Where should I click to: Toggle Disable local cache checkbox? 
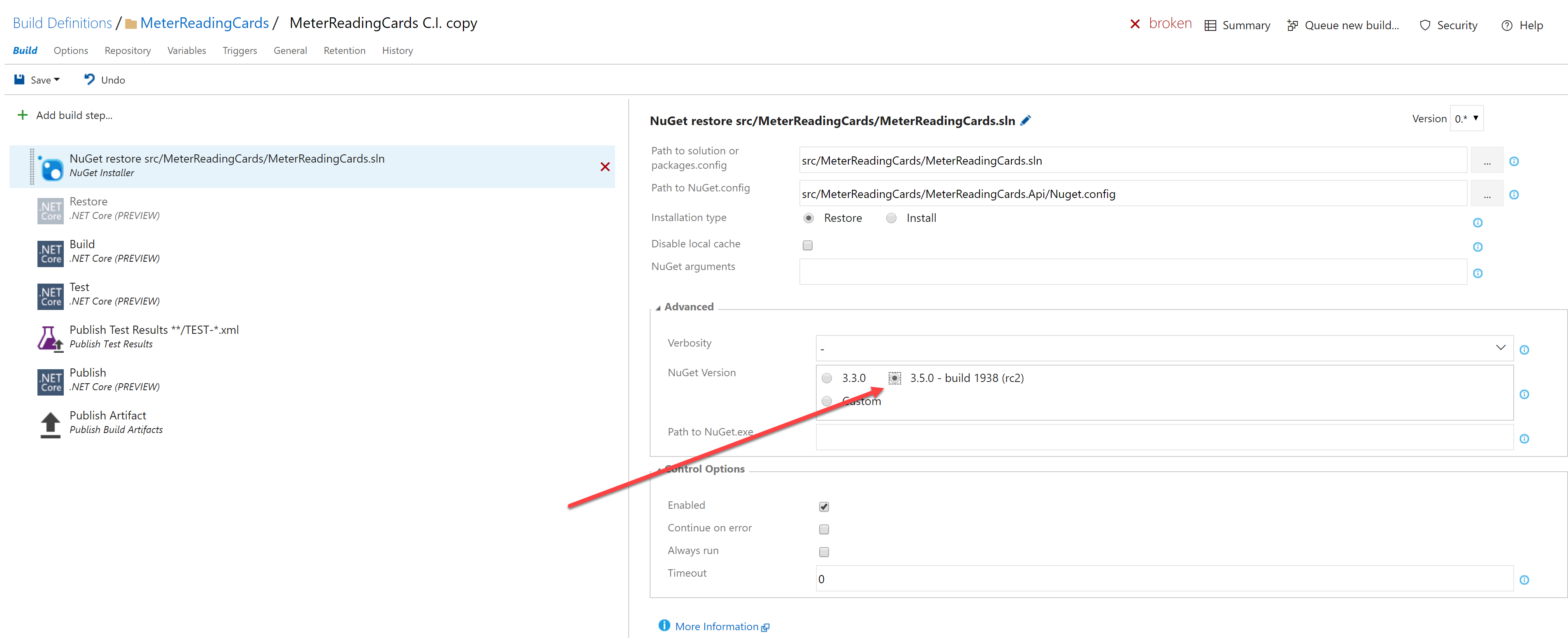[x=808, y=245]
